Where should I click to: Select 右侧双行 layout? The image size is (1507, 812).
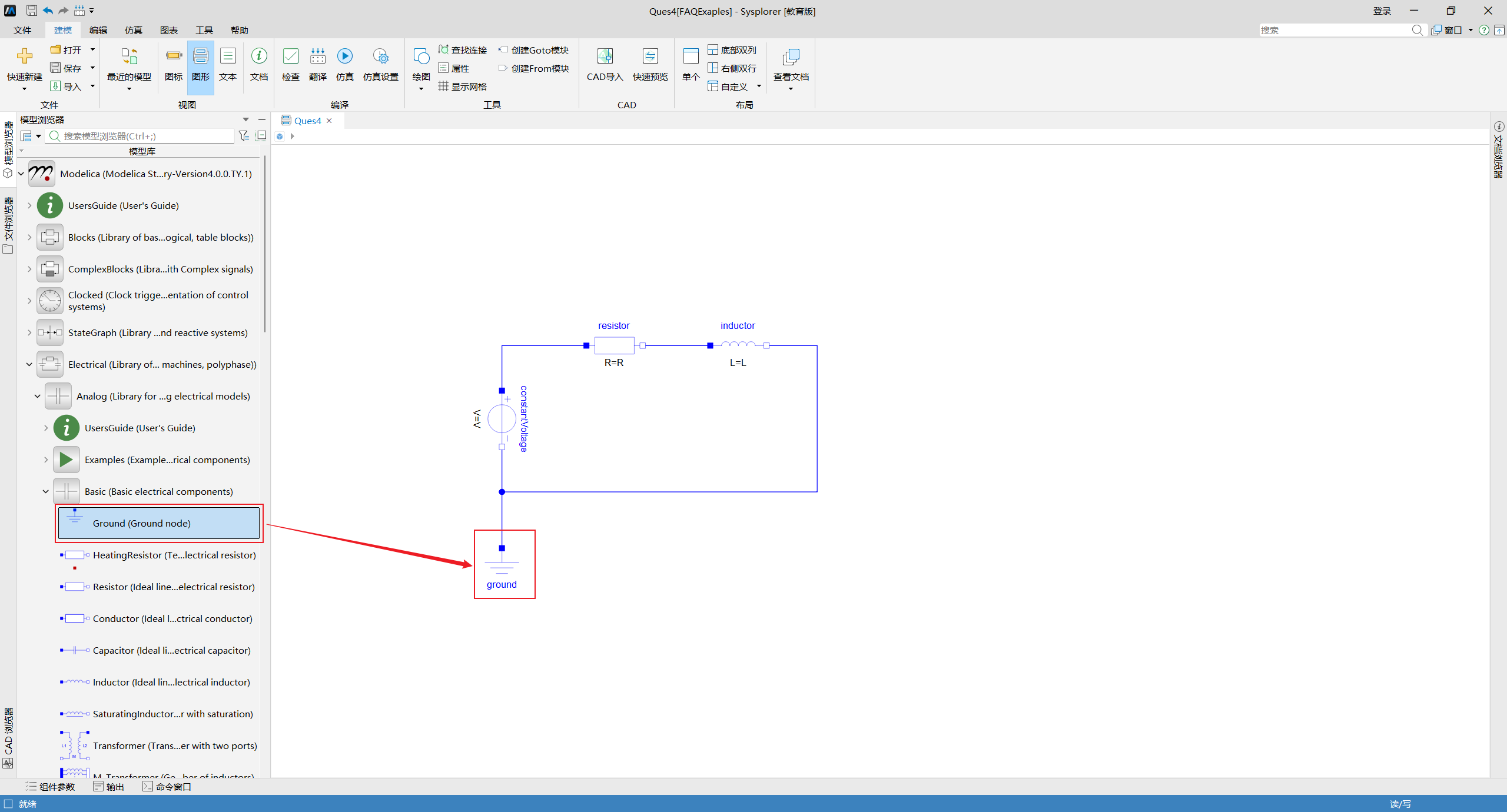pyautogui.click(x=732, y=69)
